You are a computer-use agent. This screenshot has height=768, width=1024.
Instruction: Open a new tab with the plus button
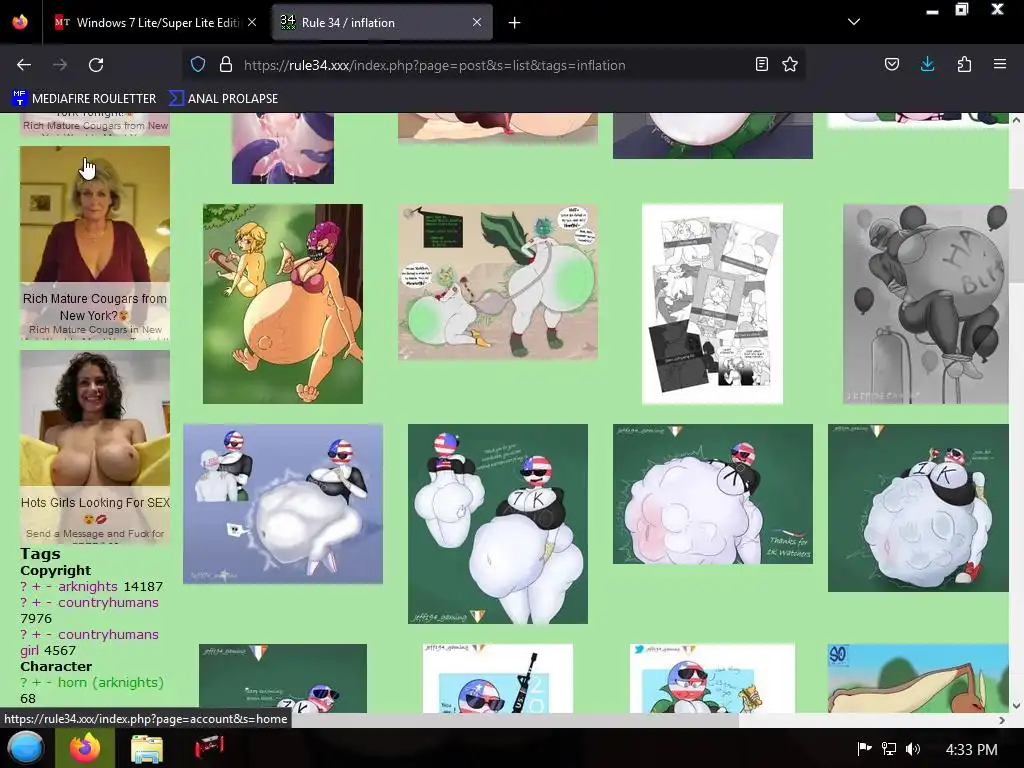515,23
